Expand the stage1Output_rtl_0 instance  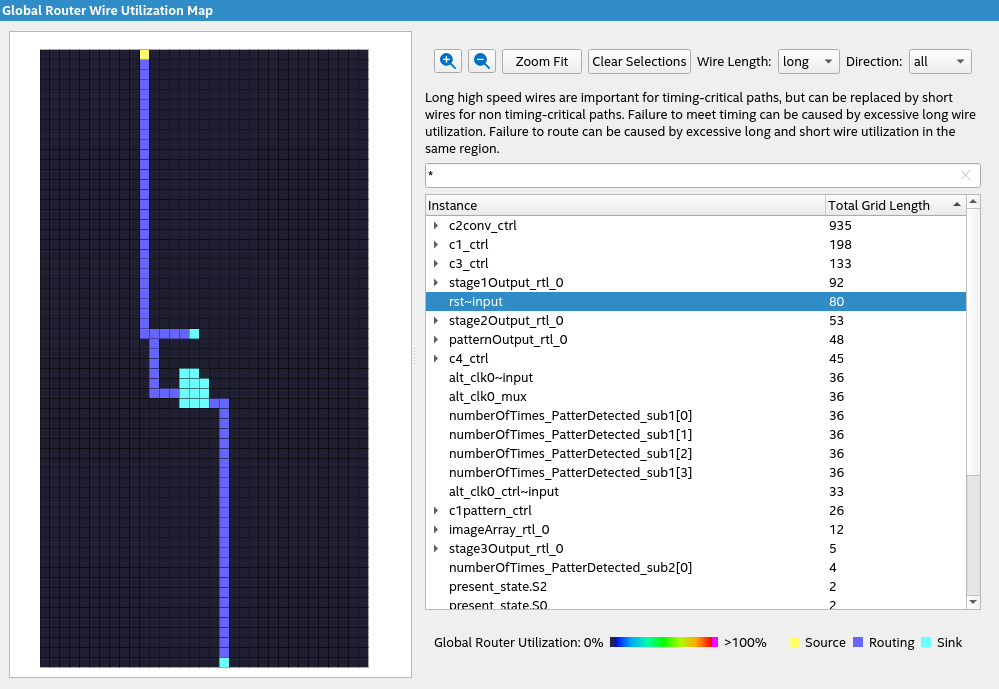(436, 283)
